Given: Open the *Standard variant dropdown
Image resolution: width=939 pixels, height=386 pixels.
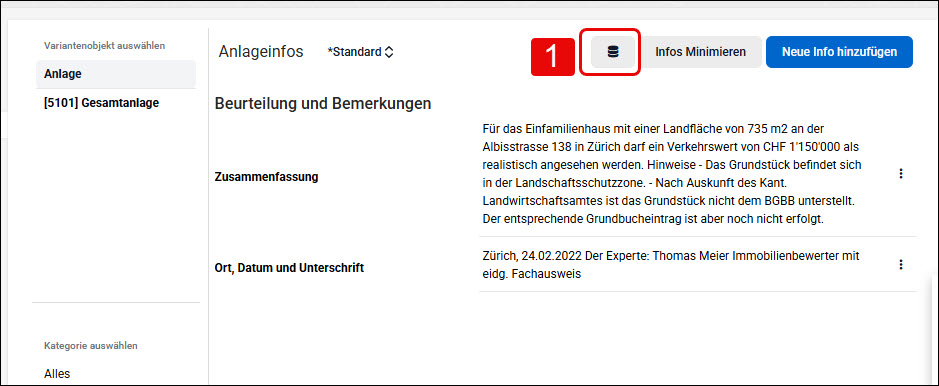Looking at the screenshot, I should click(361, 52).
